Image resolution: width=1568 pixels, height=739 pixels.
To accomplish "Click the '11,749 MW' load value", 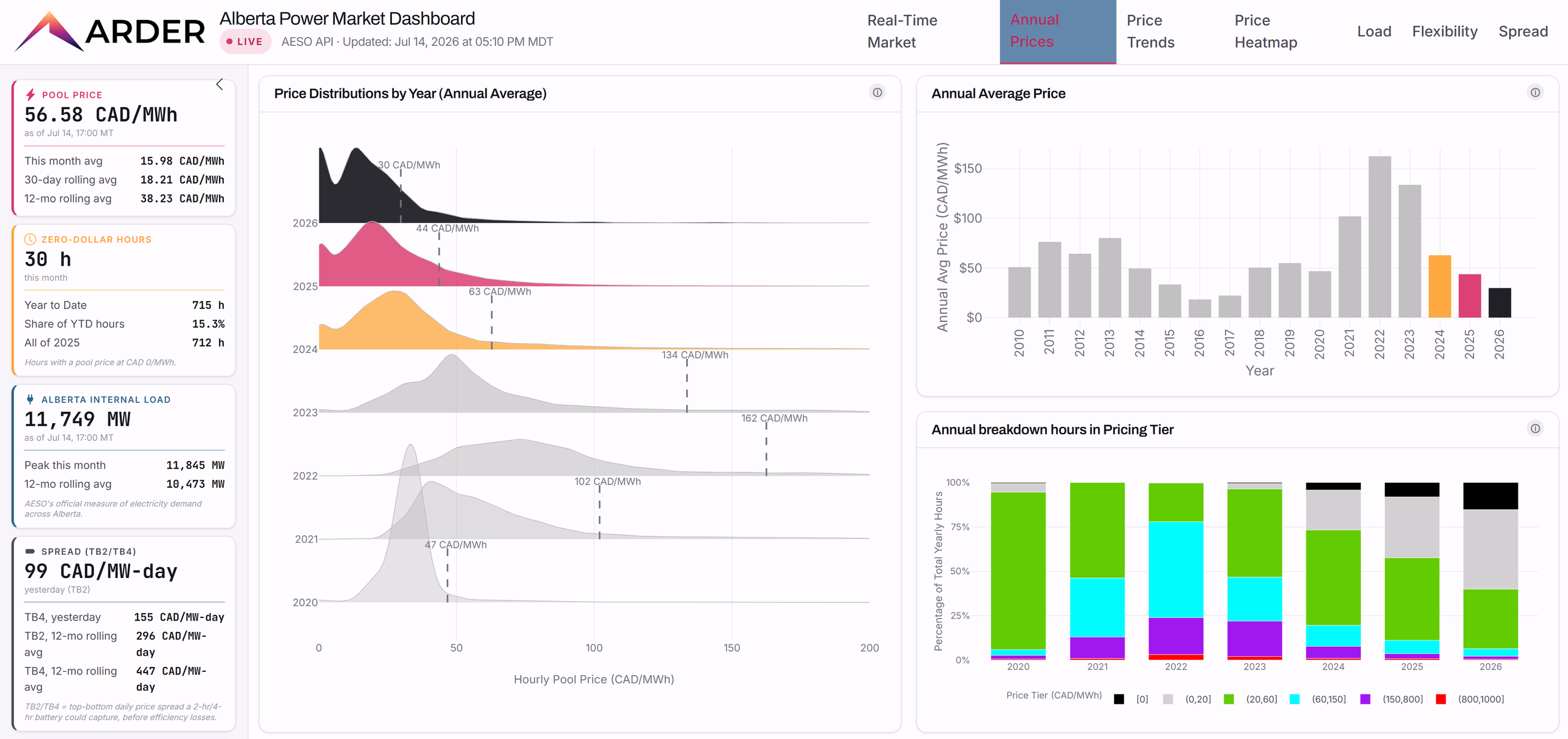I will tap(78, 419).
